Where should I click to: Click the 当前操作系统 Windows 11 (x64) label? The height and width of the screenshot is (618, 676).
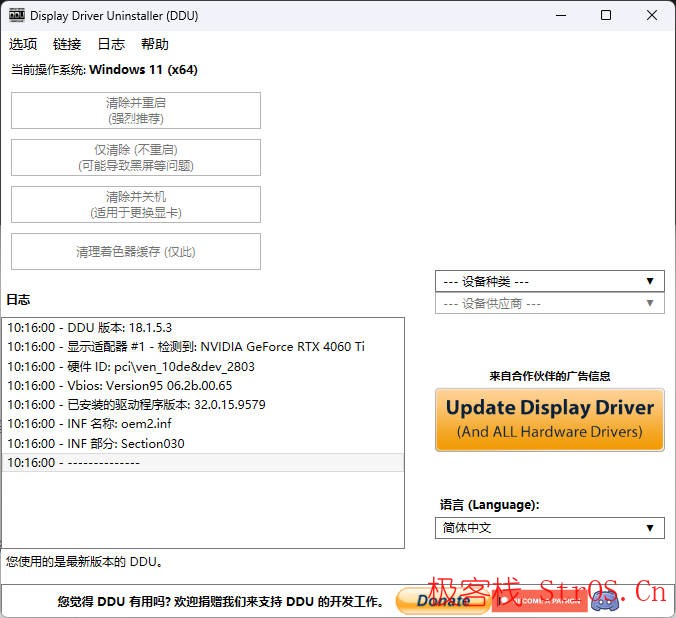[104, 69]
